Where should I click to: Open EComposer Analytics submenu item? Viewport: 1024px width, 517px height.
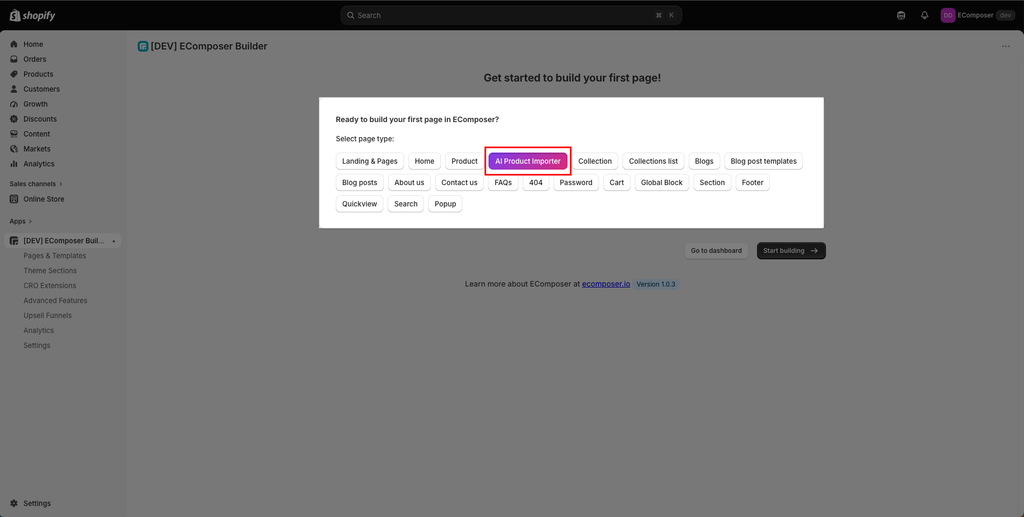(39, 331)
